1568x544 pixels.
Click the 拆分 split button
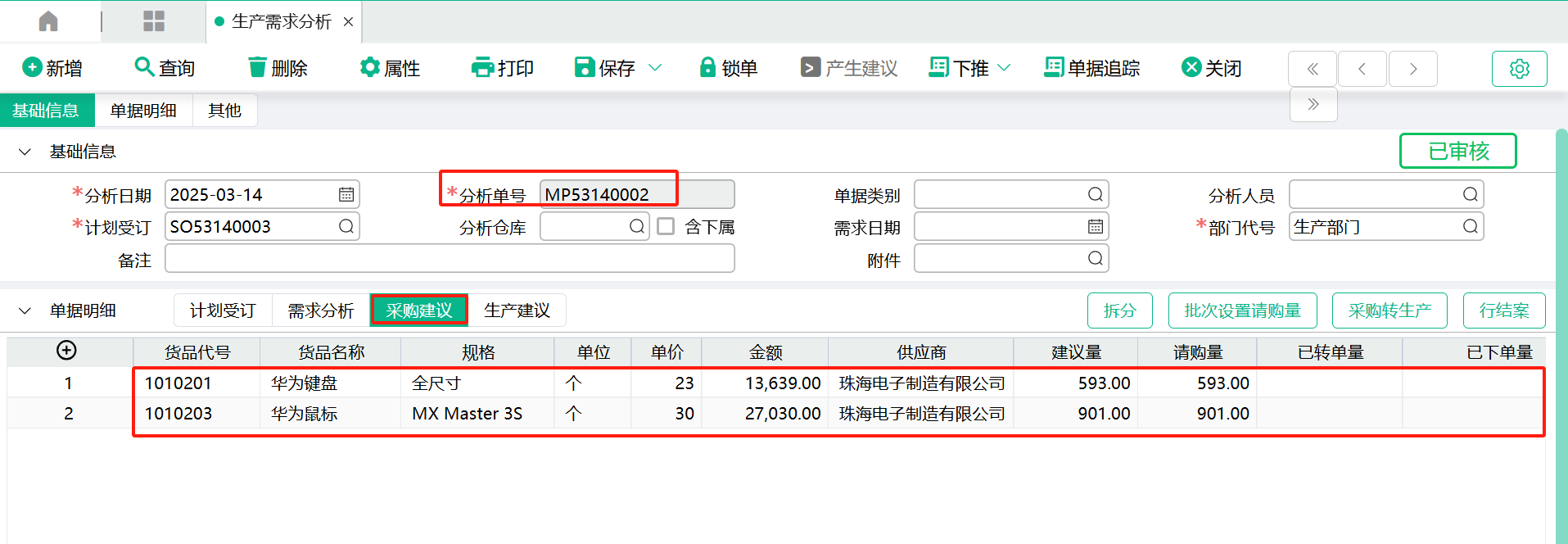[1120, 311]
